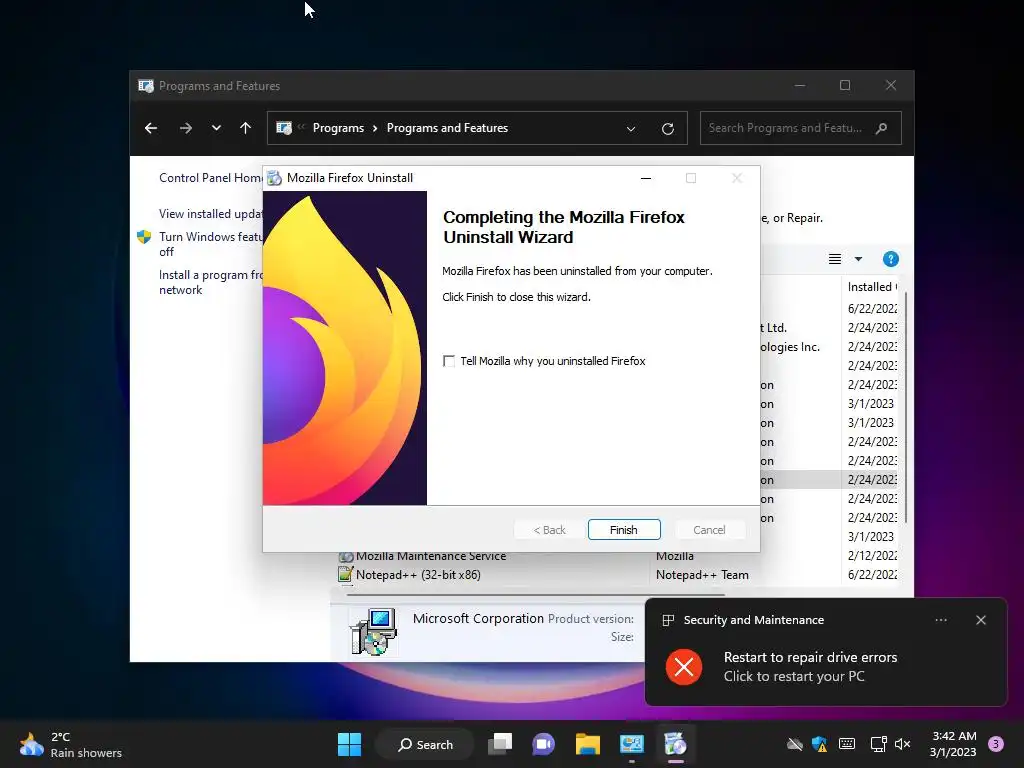Viewport: 1024px width, 768px height.
Task: Minimize the Mozilla Firefox Uninstall dialog
Action: 646,178
